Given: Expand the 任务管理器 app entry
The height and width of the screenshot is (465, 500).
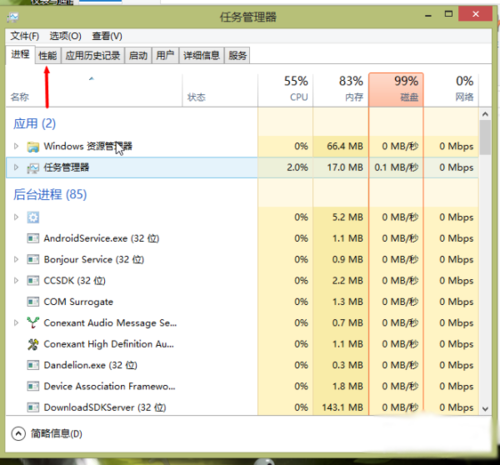Looking at the screenshot, I should (16, 167).
